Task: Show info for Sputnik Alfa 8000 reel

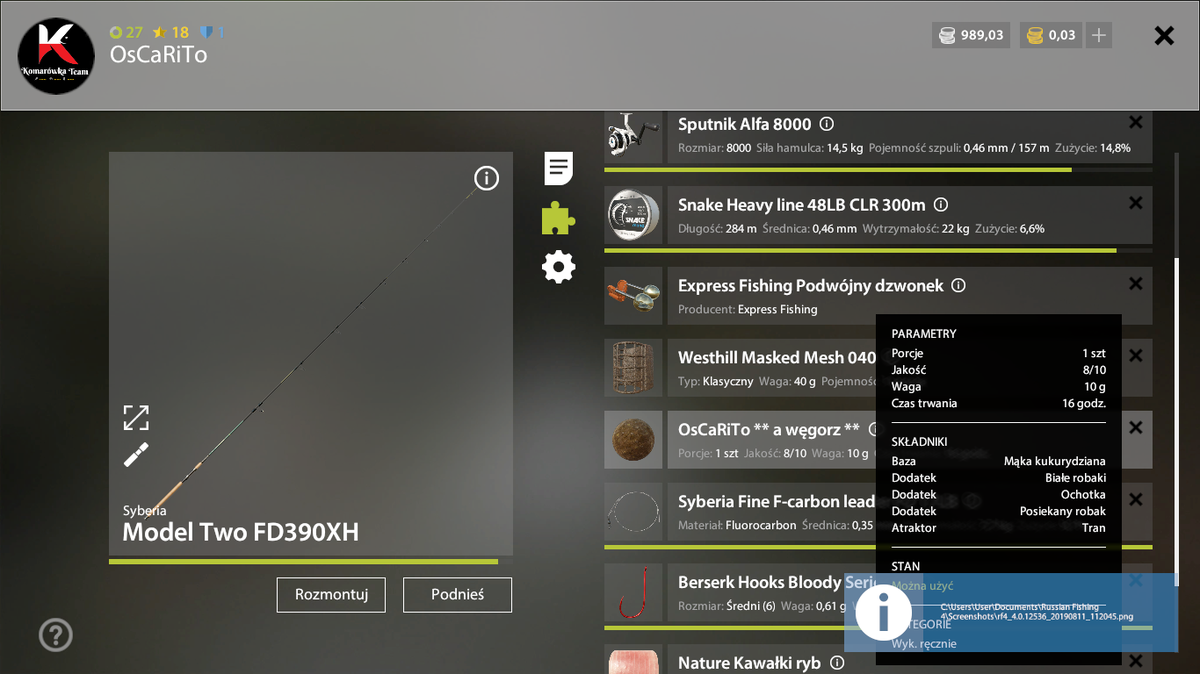Action: click(x=827, y=125)
